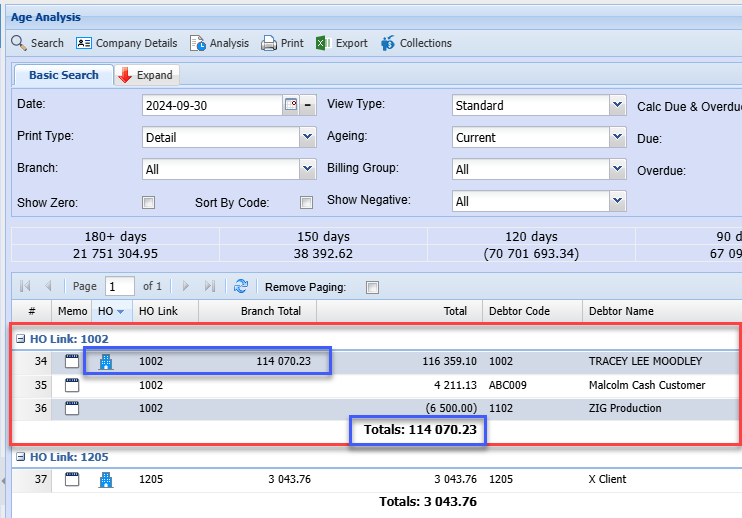
Task: Open the Billing Group dropdown
Action: tap(617, 170)
